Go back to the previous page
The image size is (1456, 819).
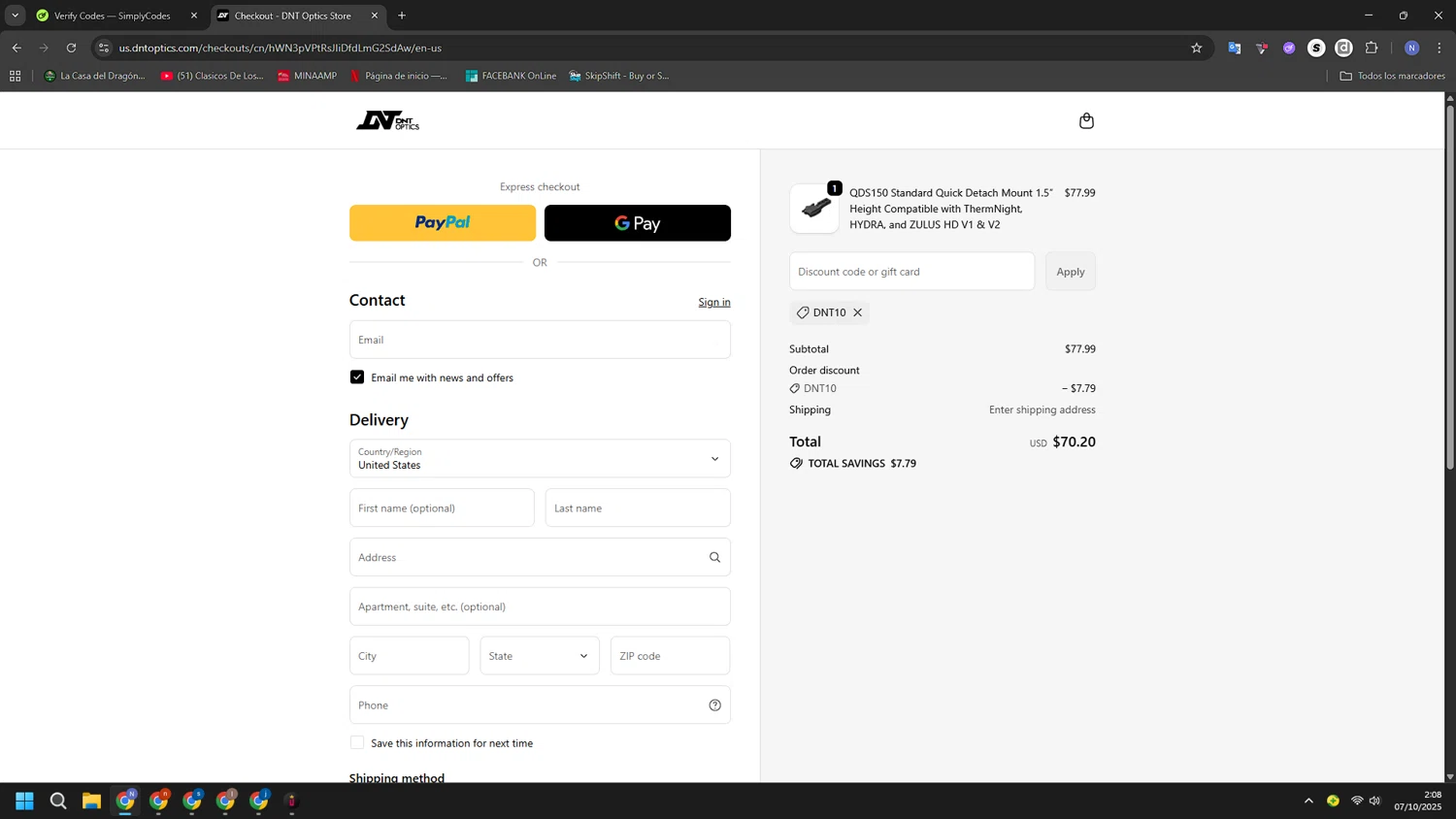click(17, 48)
